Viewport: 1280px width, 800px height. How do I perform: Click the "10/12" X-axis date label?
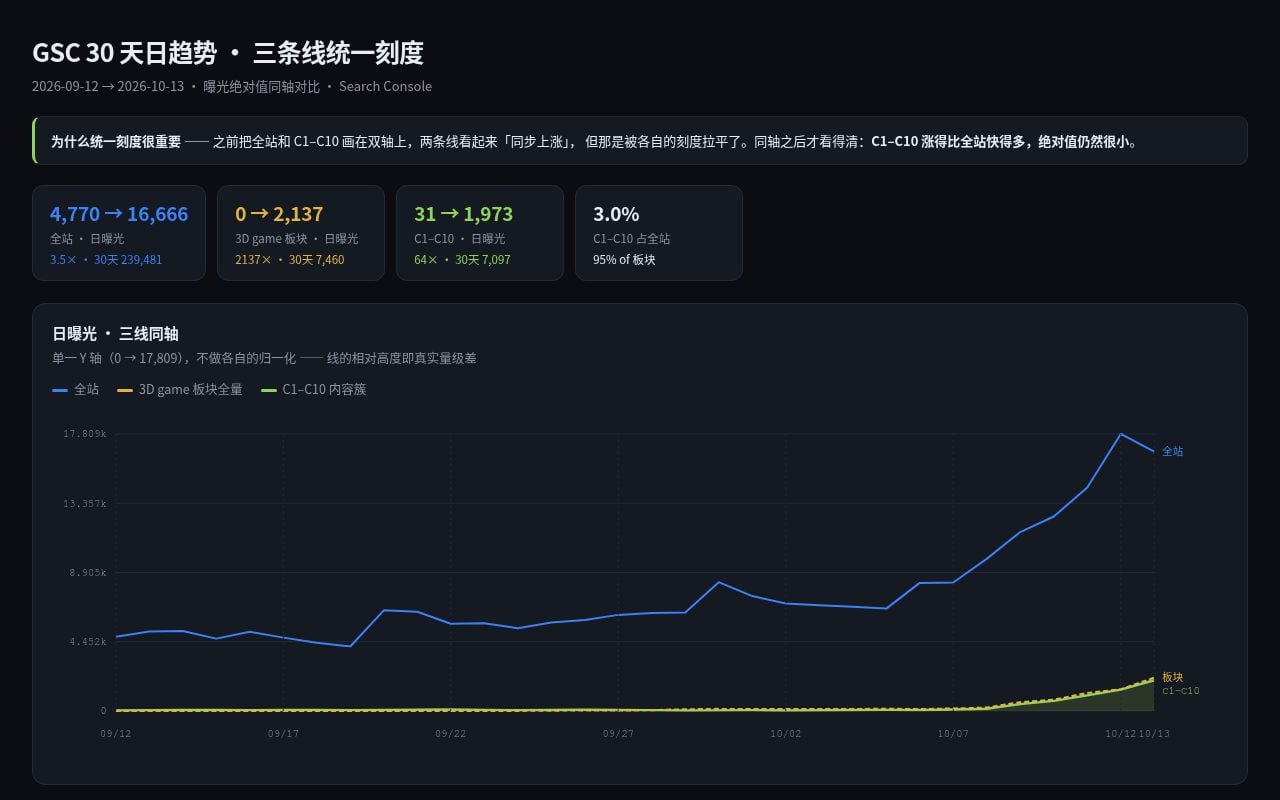click(x=1120, y=734)
